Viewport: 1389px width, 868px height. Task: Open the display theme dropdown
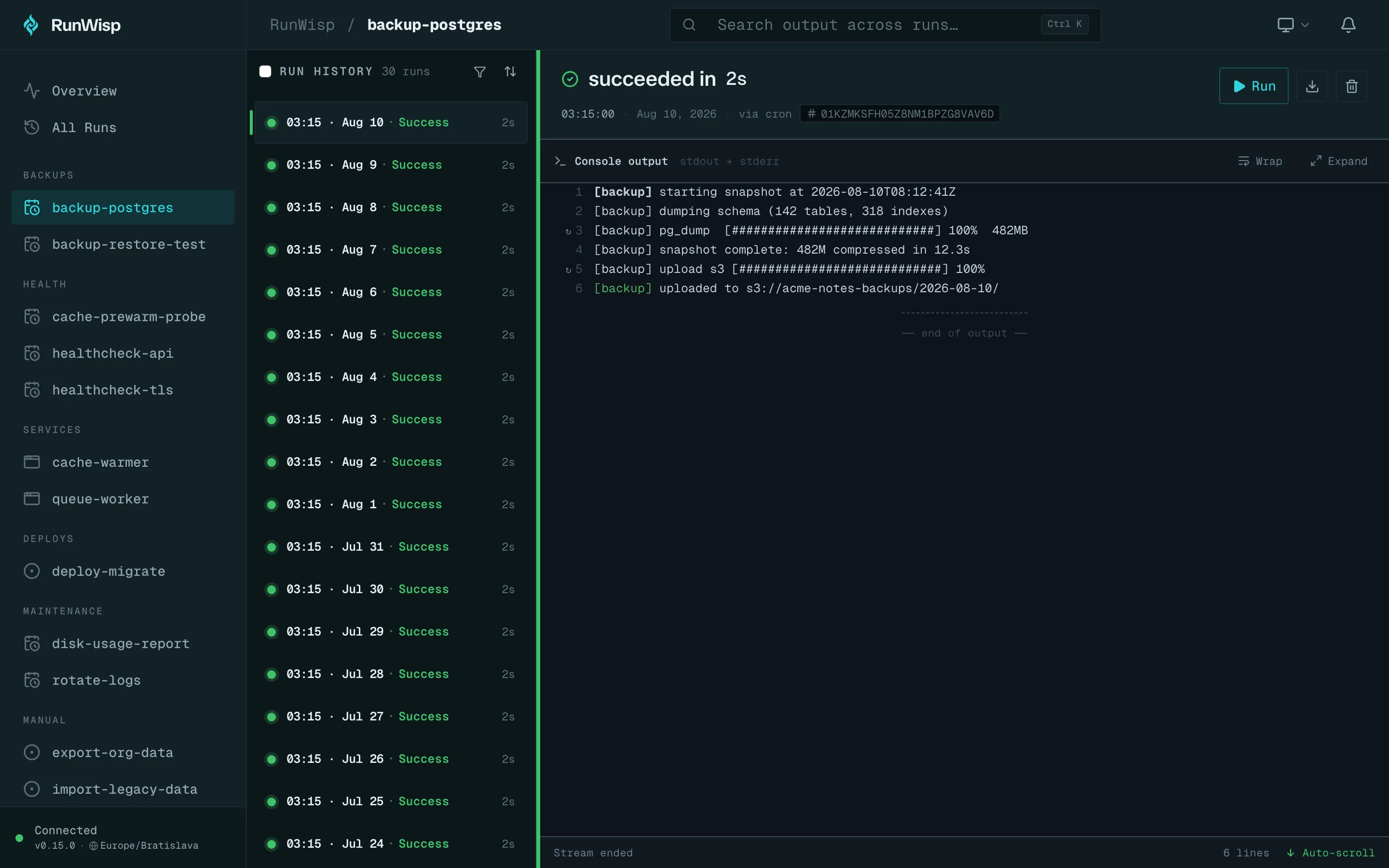1293,25
